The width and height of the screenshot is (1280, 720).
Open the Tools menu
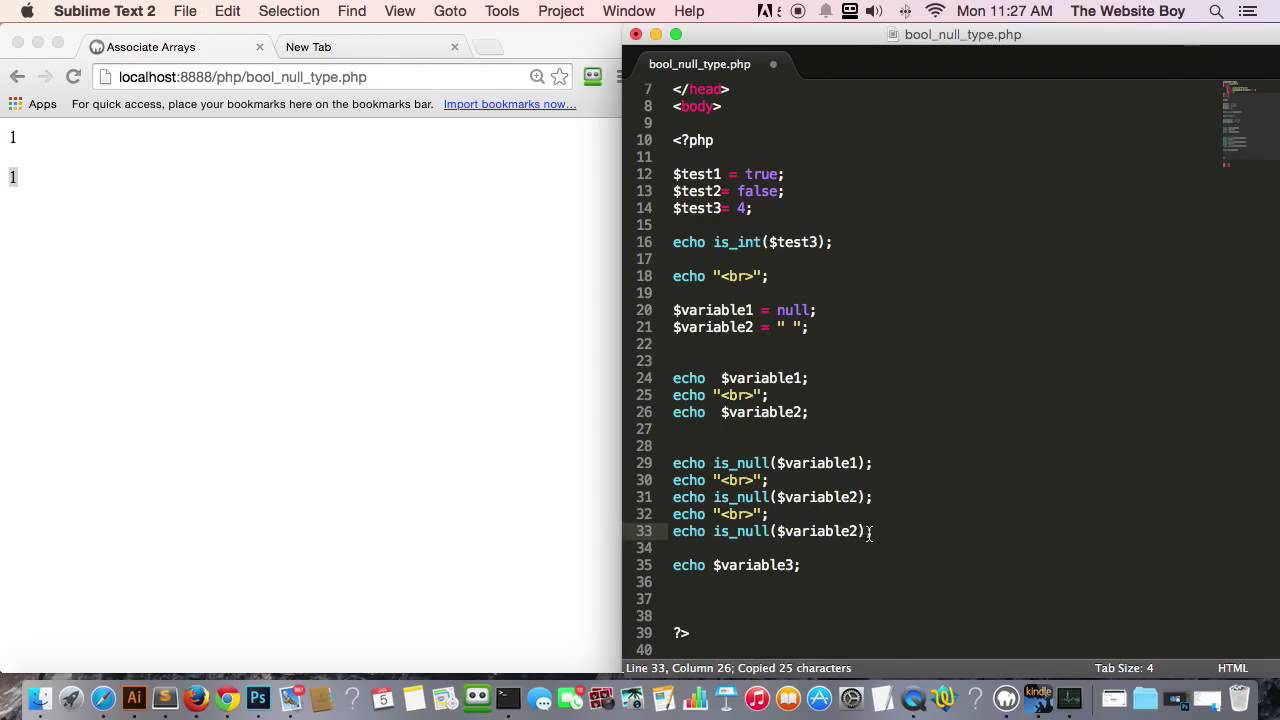click(502, 11)
